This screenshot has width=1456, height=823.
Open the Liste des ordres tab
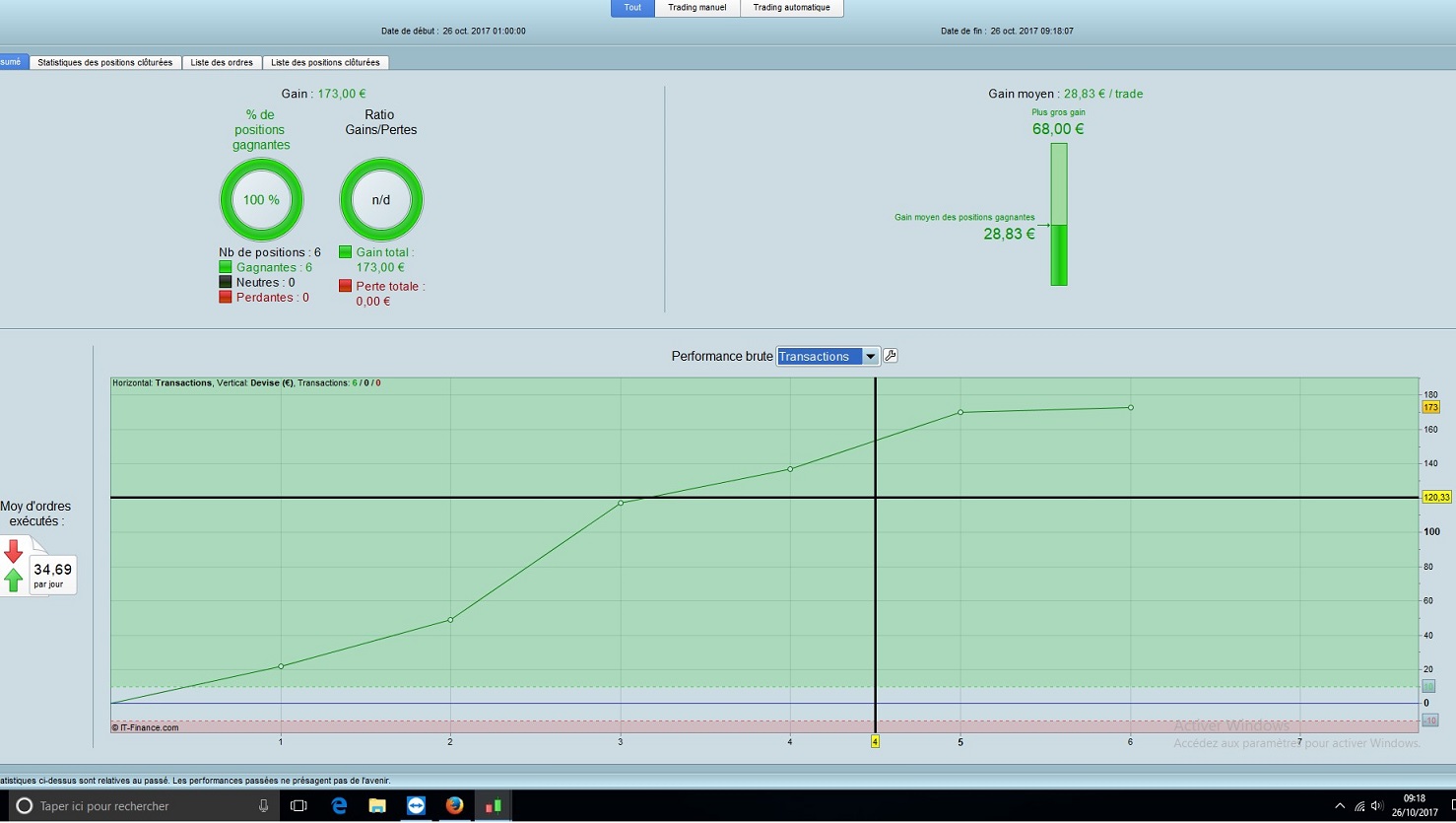pyautogui.click(x=222, y=62)
